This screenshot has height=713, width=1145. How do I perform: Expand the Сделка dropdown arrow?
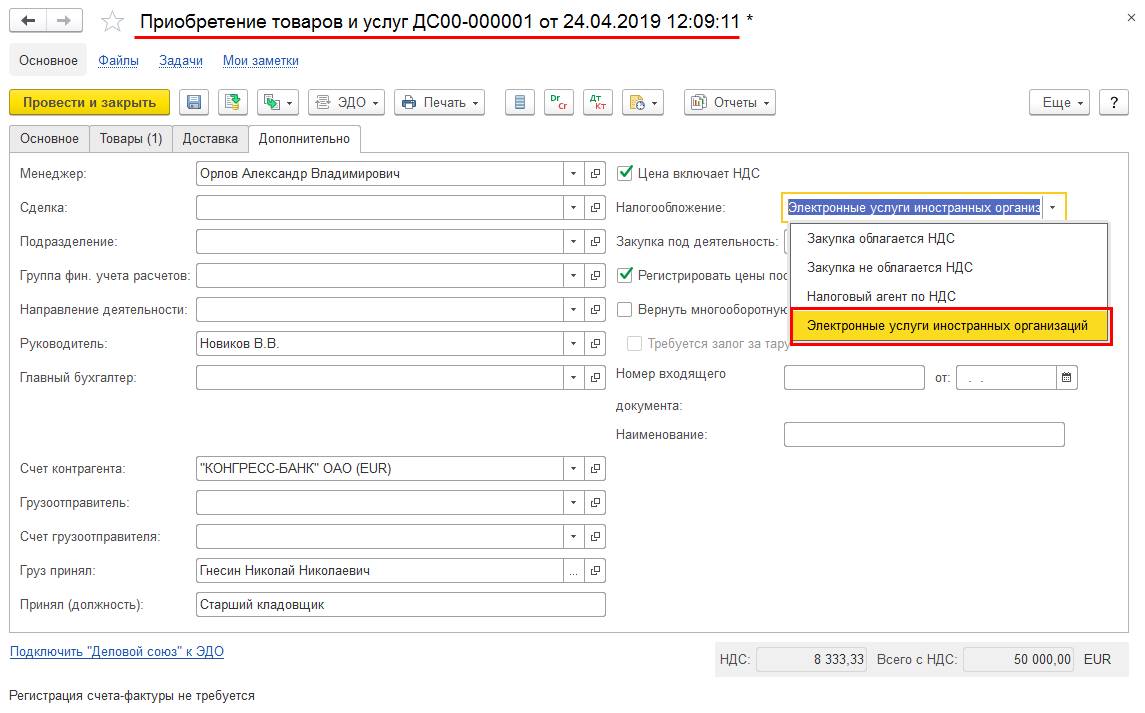573,207
